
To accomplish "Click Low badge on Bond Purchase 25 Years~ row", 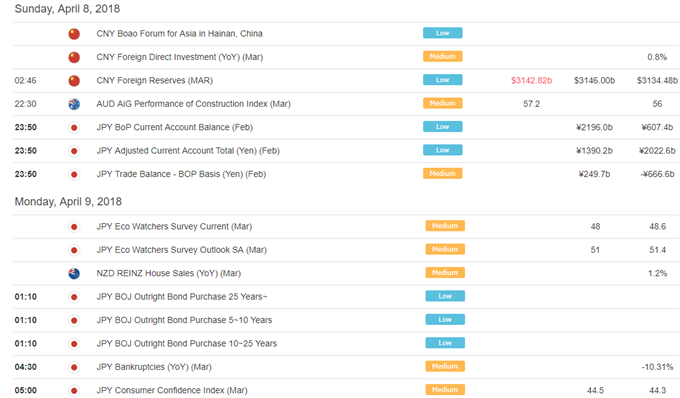I will coord(445,296).
